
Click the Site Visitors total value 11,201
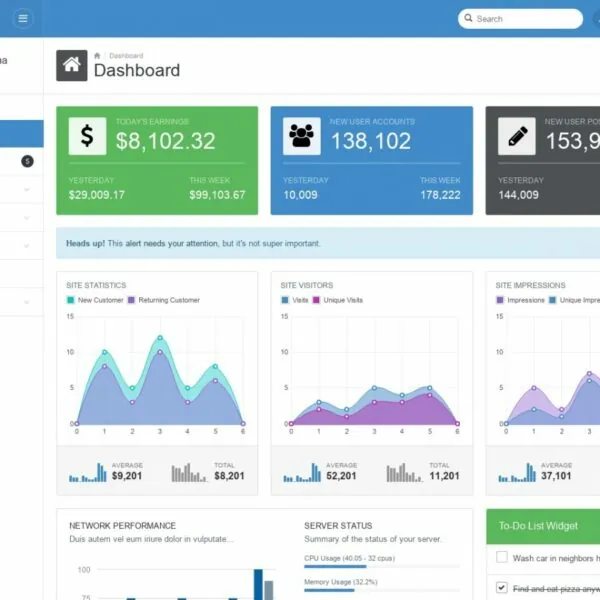pos(444,476)
